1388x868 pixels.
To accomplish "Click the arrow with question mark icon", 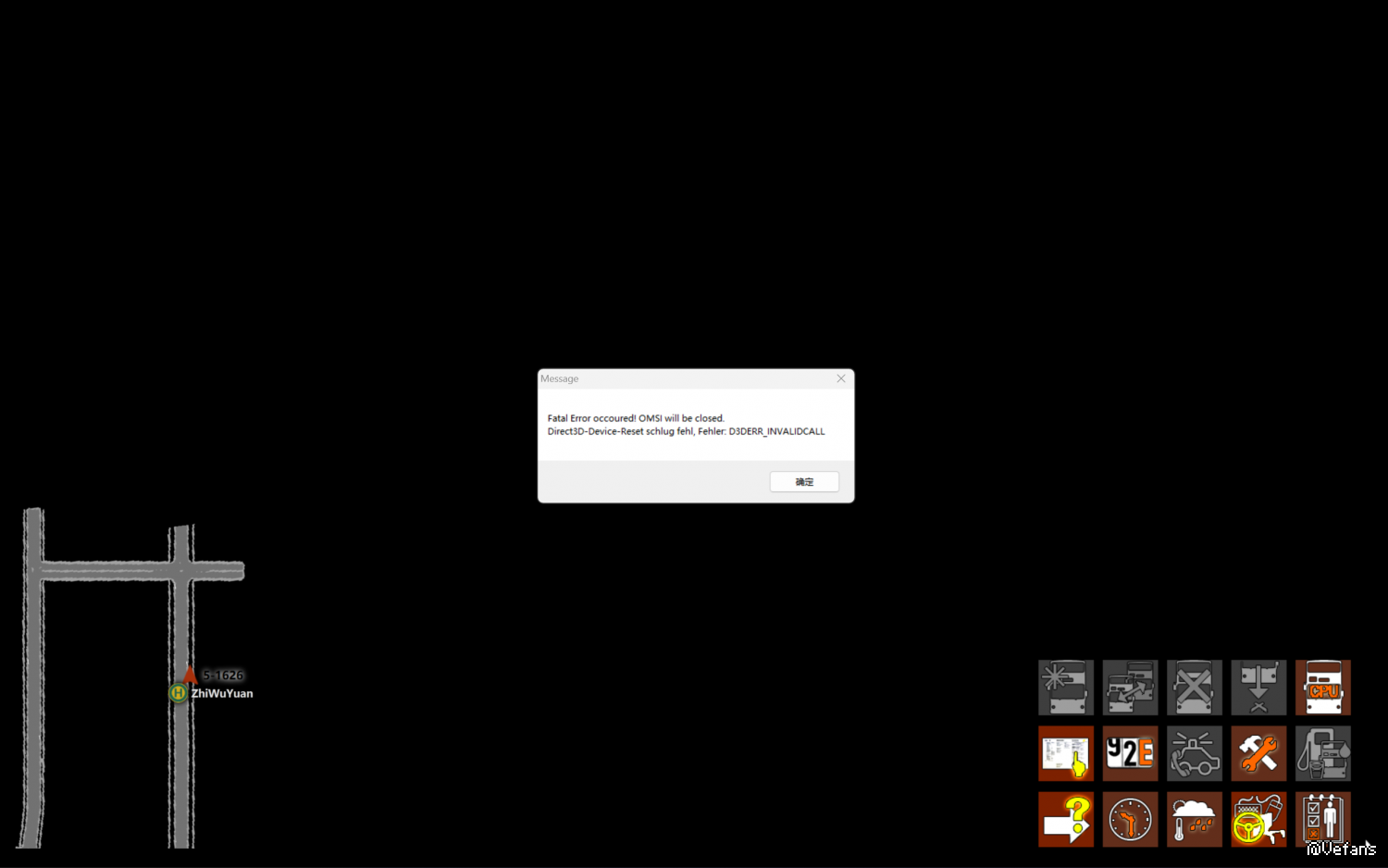I will [x=1066, y=819].
